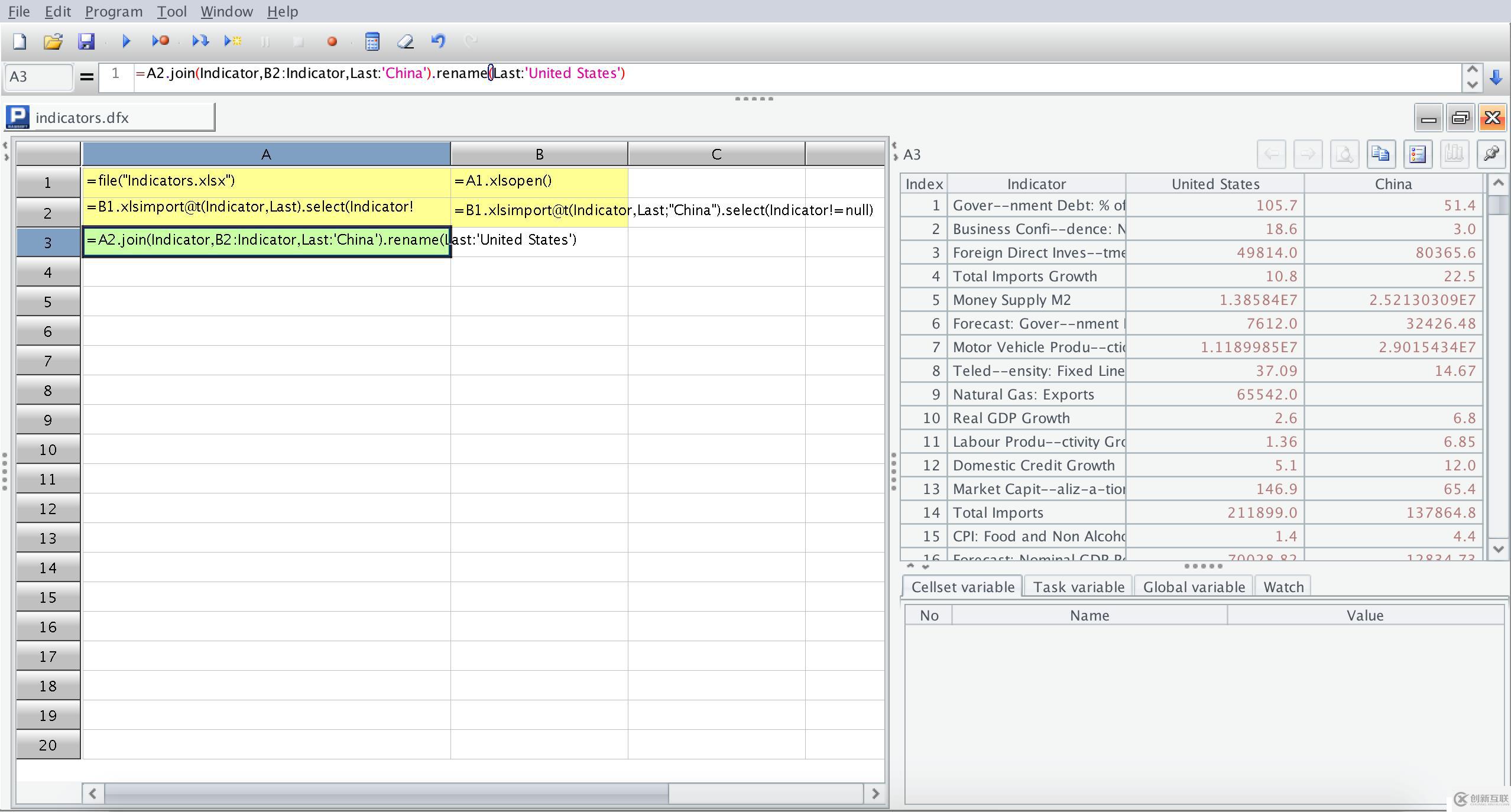Click the Run/Execute button (play icon)
1511x812 pixels.
pos(126,41)
